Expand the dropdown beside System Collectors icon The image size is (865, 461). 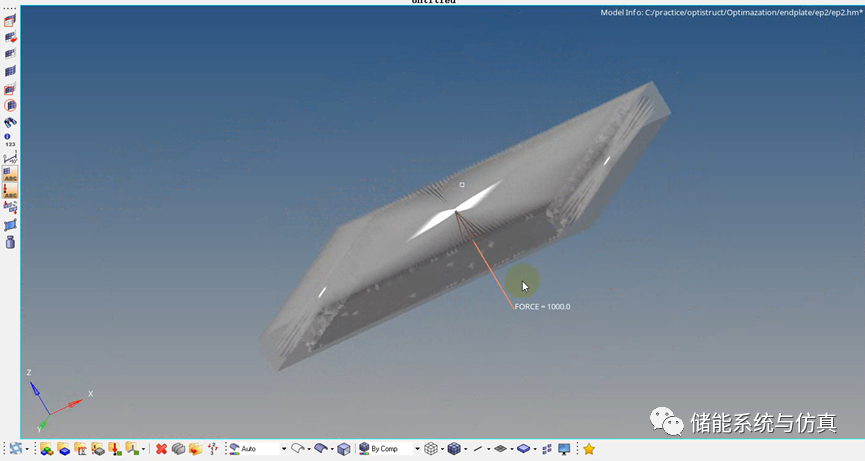(x=143, y=449)
